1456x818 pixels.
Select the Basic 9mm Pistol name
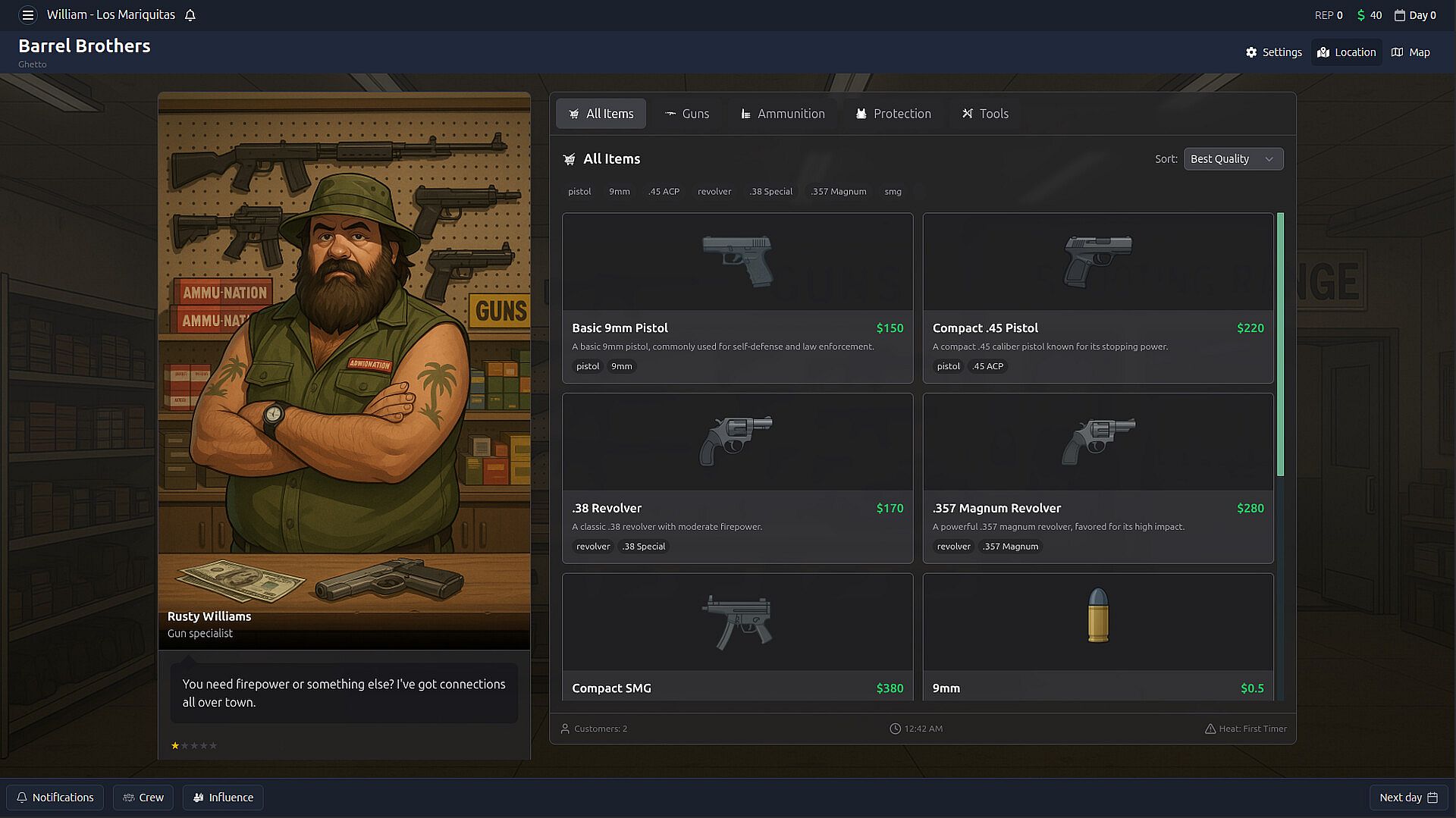pos(620,328)
